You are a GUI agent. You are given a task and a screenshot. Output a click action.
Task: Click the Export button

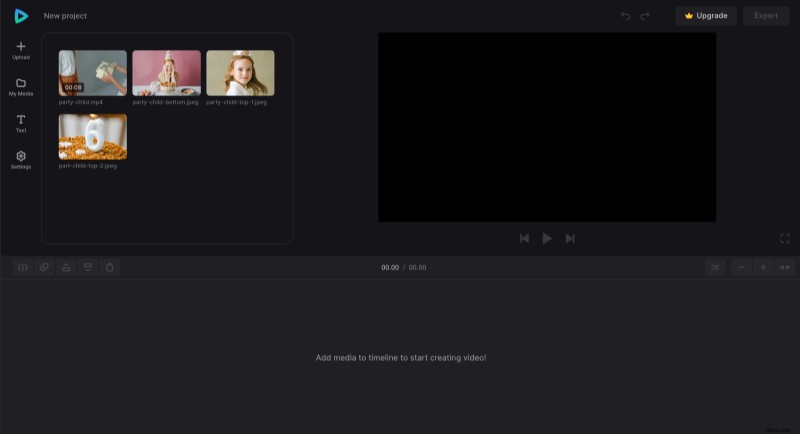coord(766,16)
